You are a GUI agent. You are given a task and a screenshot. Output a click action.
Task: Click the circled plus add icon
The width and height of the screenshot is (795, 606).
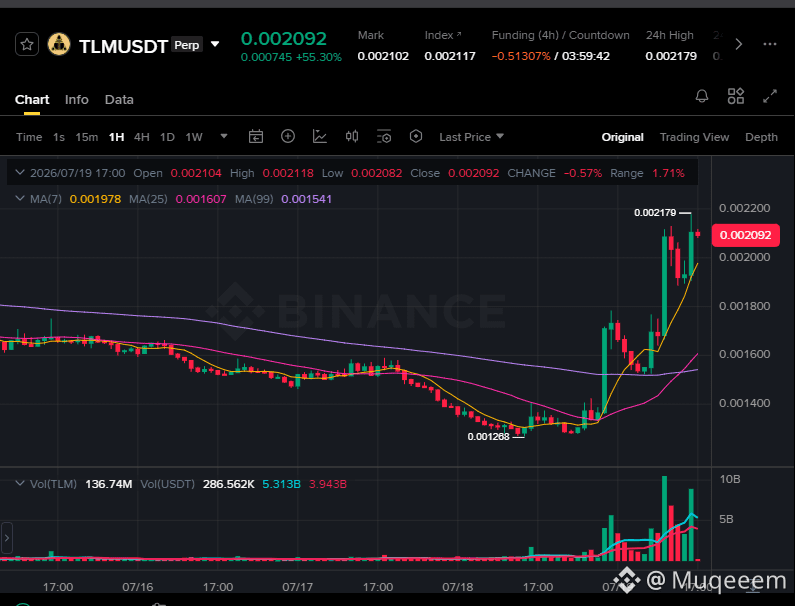click(x=288, y=136)
